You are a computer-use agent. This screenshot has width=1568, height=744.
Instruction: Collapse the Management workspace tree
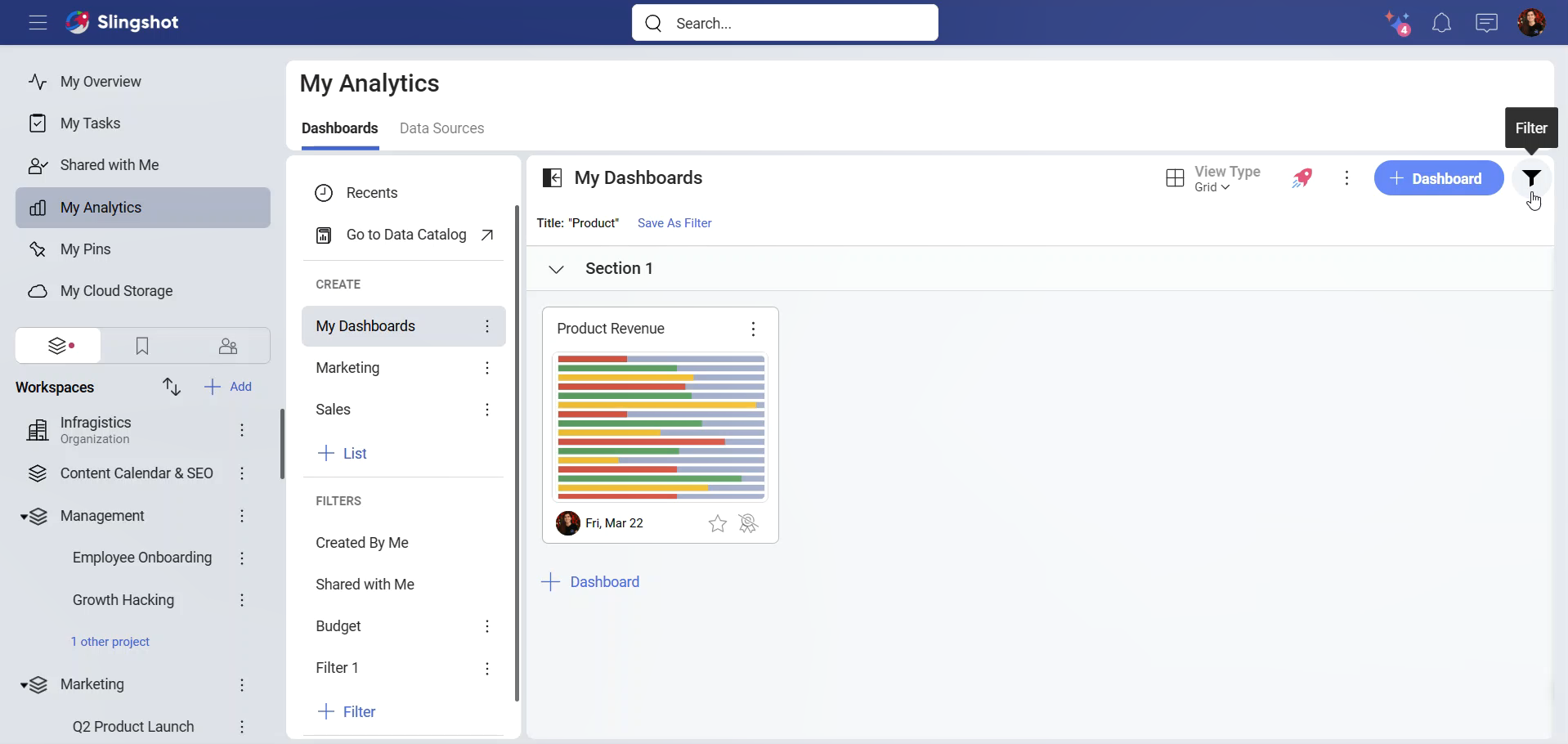click(24, 517)
